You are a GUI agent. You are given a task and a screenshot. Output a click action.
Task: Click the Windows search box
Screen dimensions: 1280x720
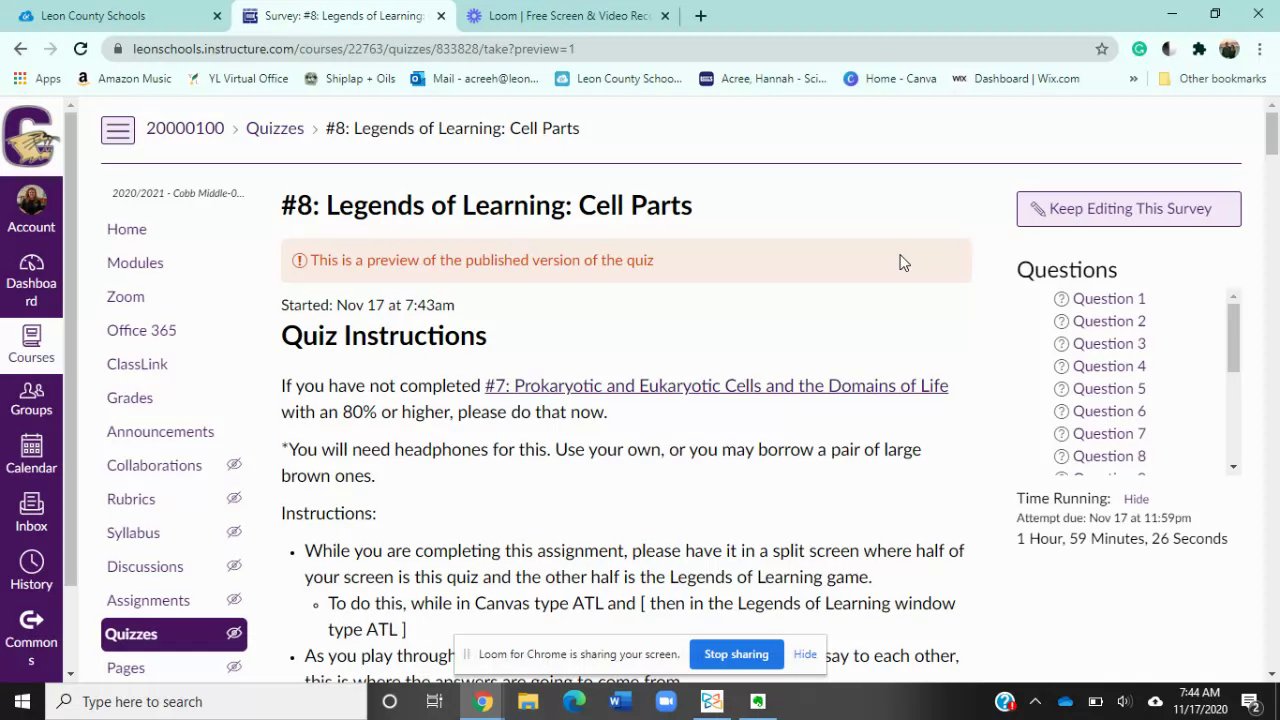tap(208, 701)
